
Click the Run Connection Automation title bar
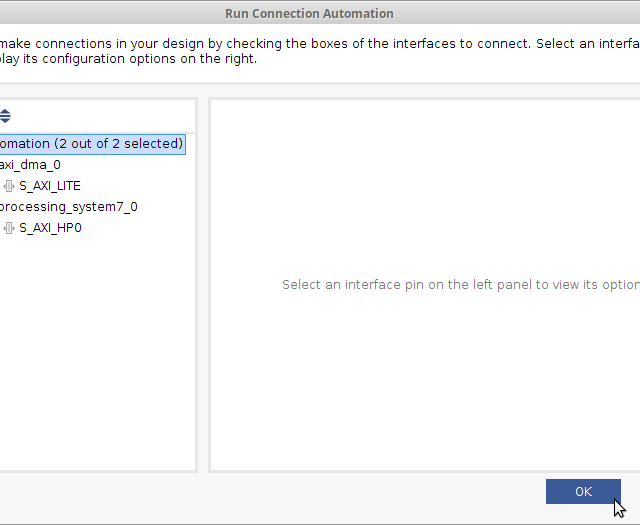309,14
